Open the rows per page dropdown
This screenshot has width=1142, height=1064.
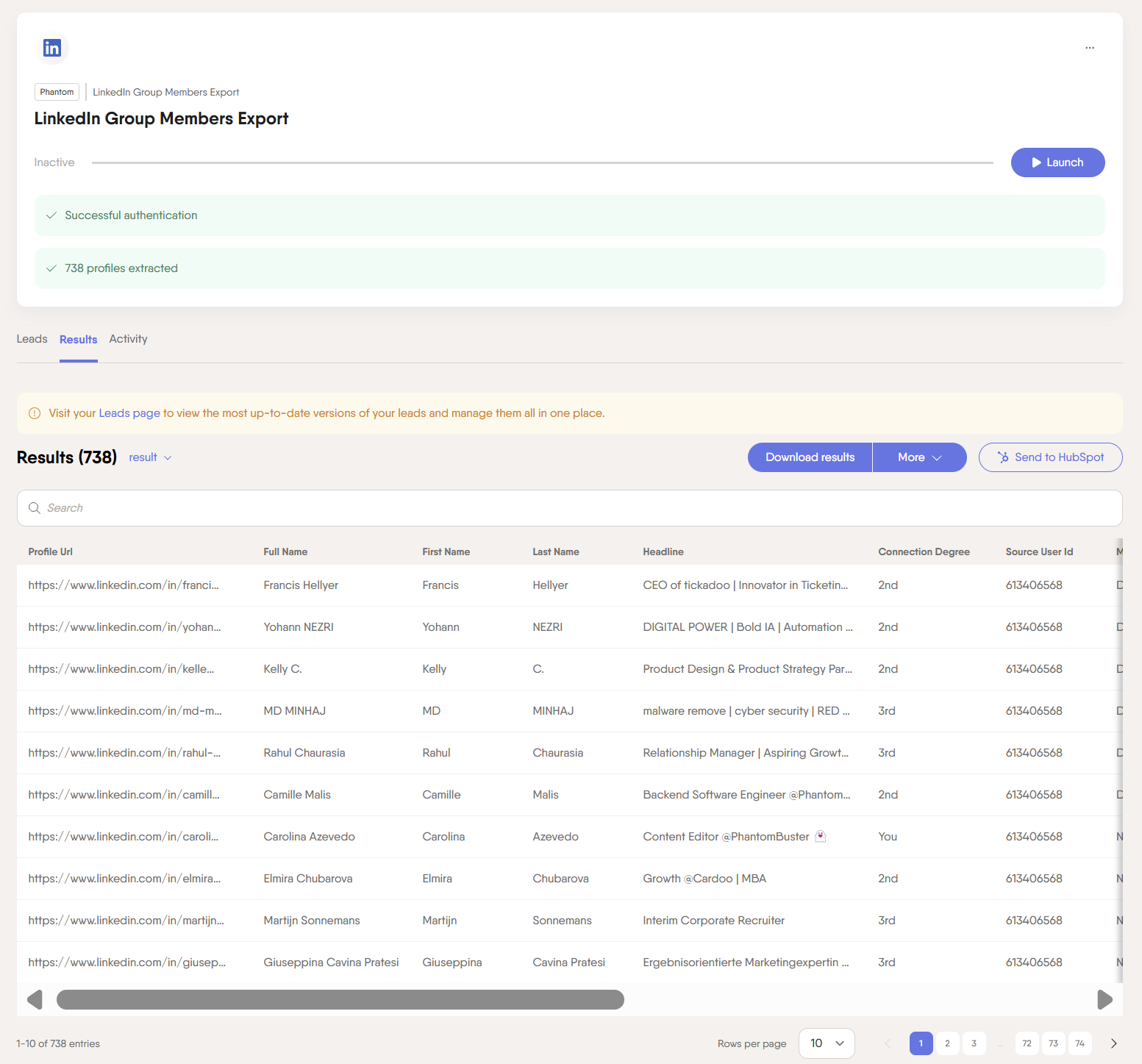[827, 1043]
